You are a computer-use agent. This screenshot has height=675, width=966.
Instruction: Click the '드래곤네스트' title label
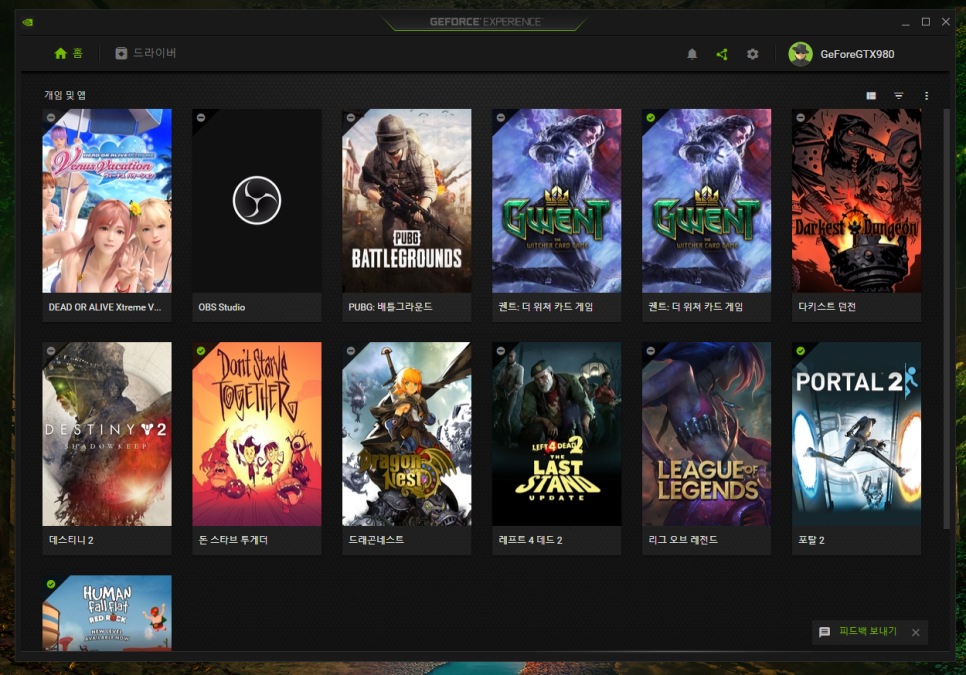376,540
